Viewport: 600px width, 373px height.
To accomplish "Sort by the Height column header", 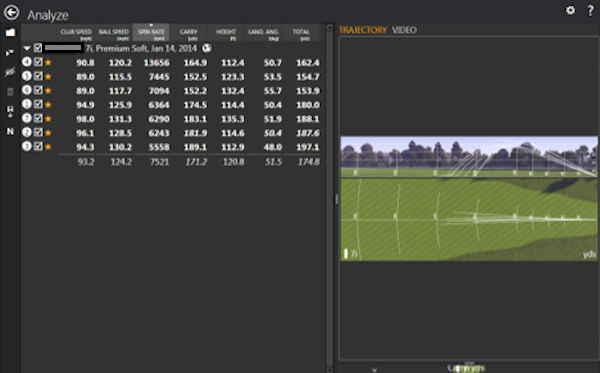I will [226, 34].
